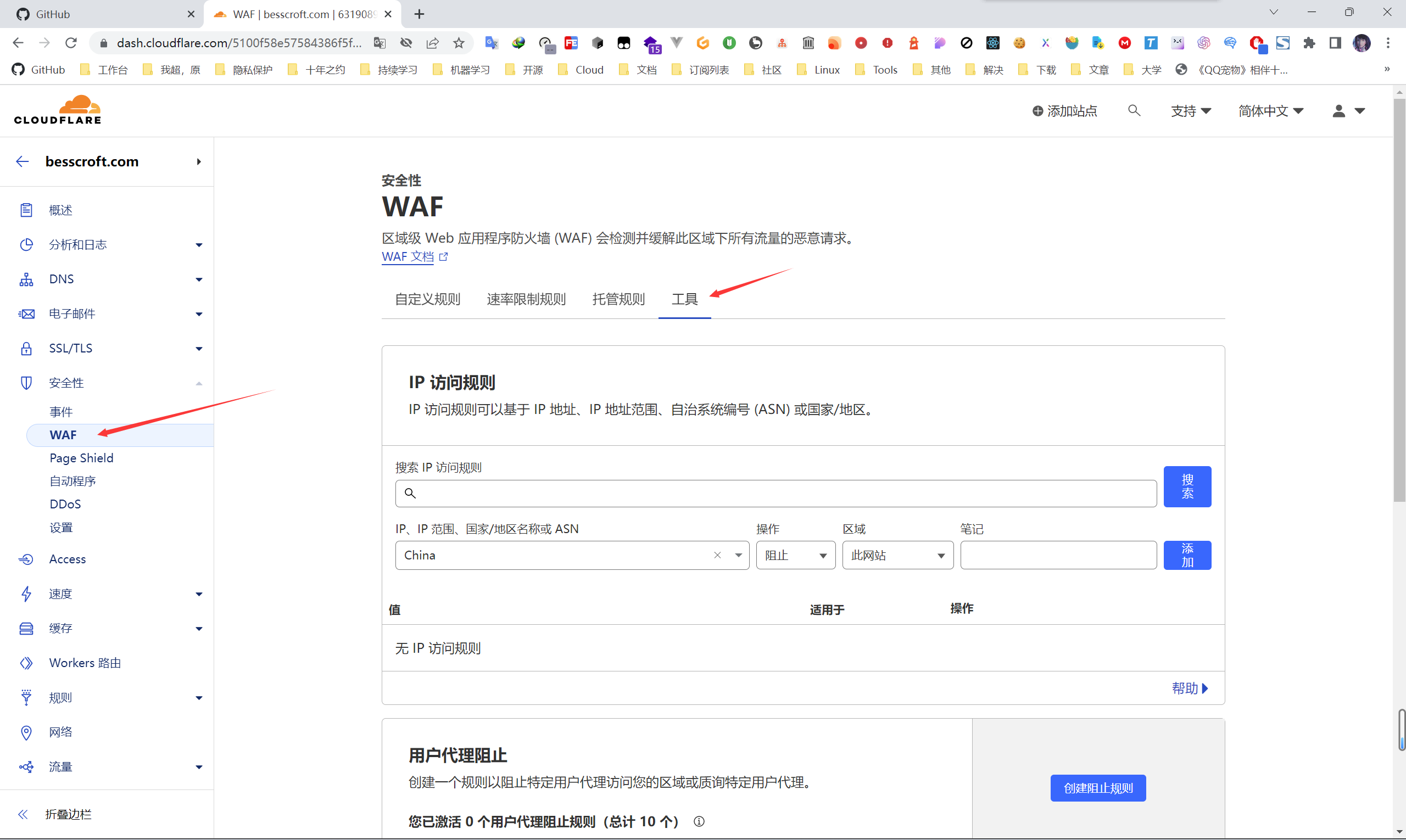
Task: Click the browser address bar URL
Action: pyautogui.click(x=239, y=43)
